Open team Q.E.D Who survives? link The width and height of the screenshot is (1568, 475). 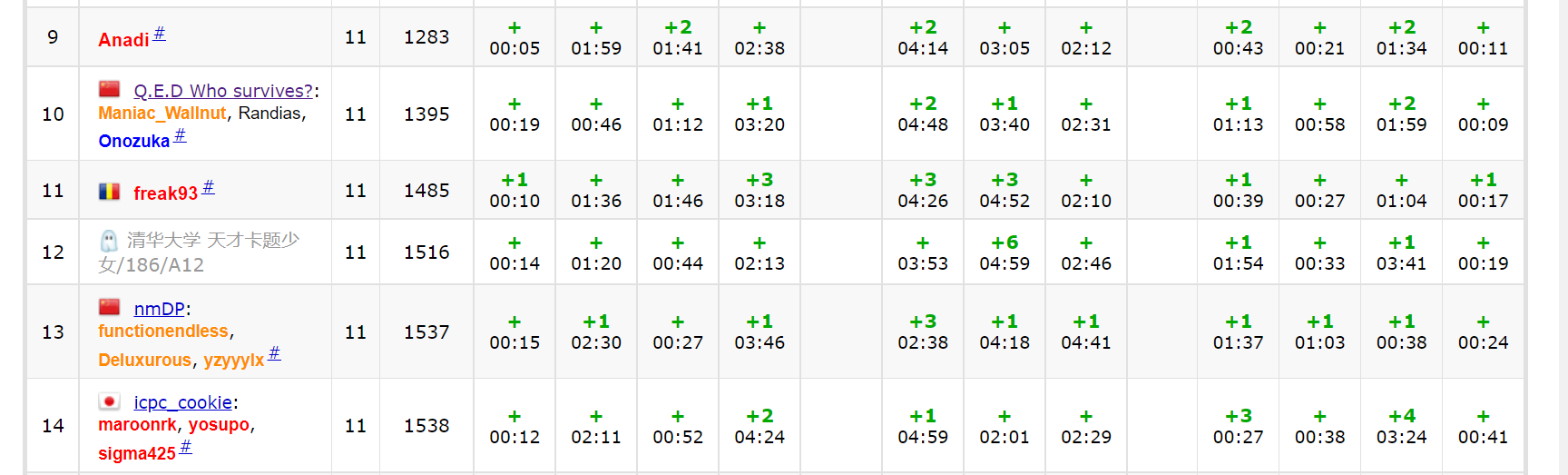coord(223,91)
